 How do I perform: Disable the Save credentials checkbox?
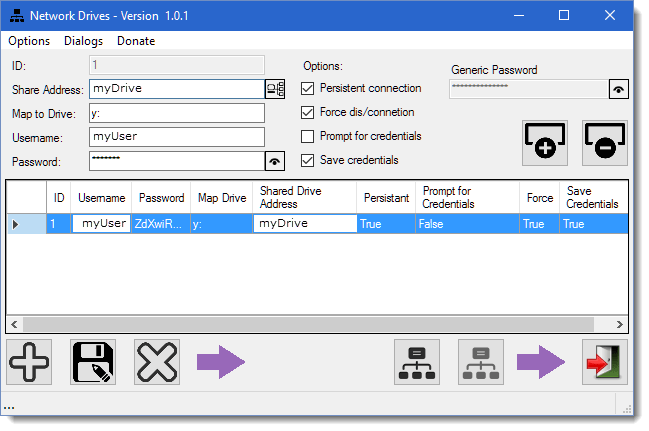coord(308,160)
